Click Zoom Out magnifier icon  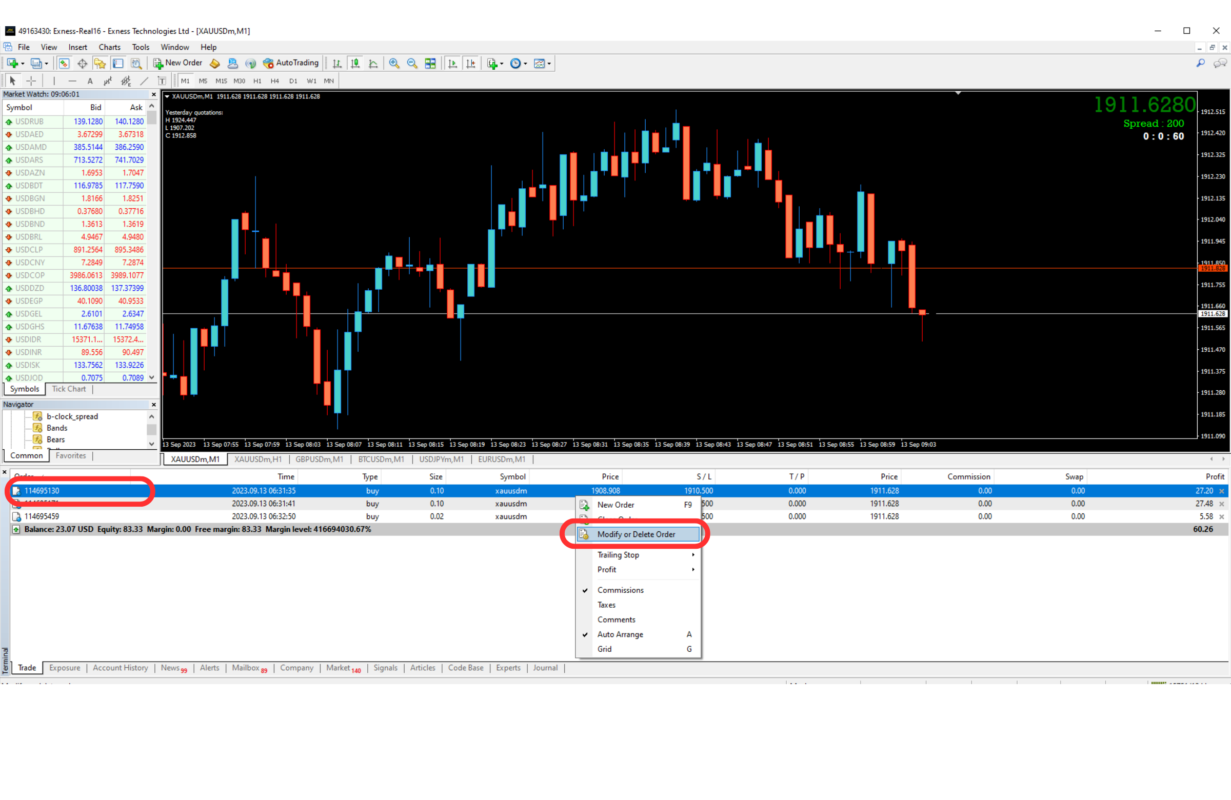(412, 63)
